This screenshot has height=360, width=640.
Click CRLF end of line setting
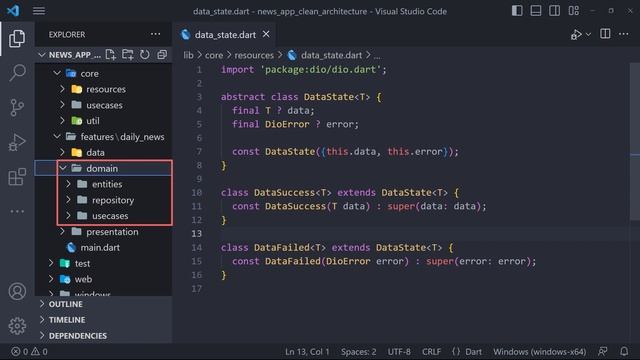(431, 351)
